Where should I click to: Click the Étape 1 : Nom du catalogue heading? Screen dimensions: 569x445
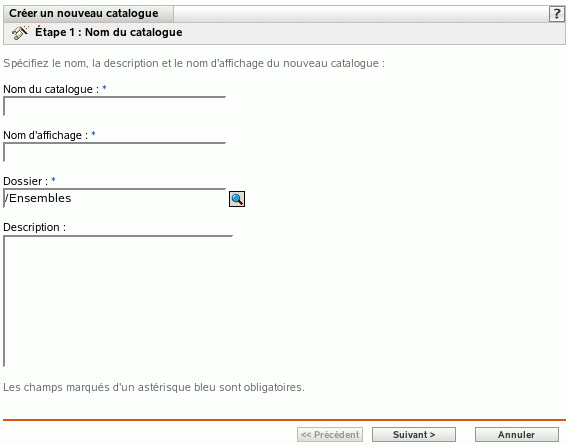[109, 32]
